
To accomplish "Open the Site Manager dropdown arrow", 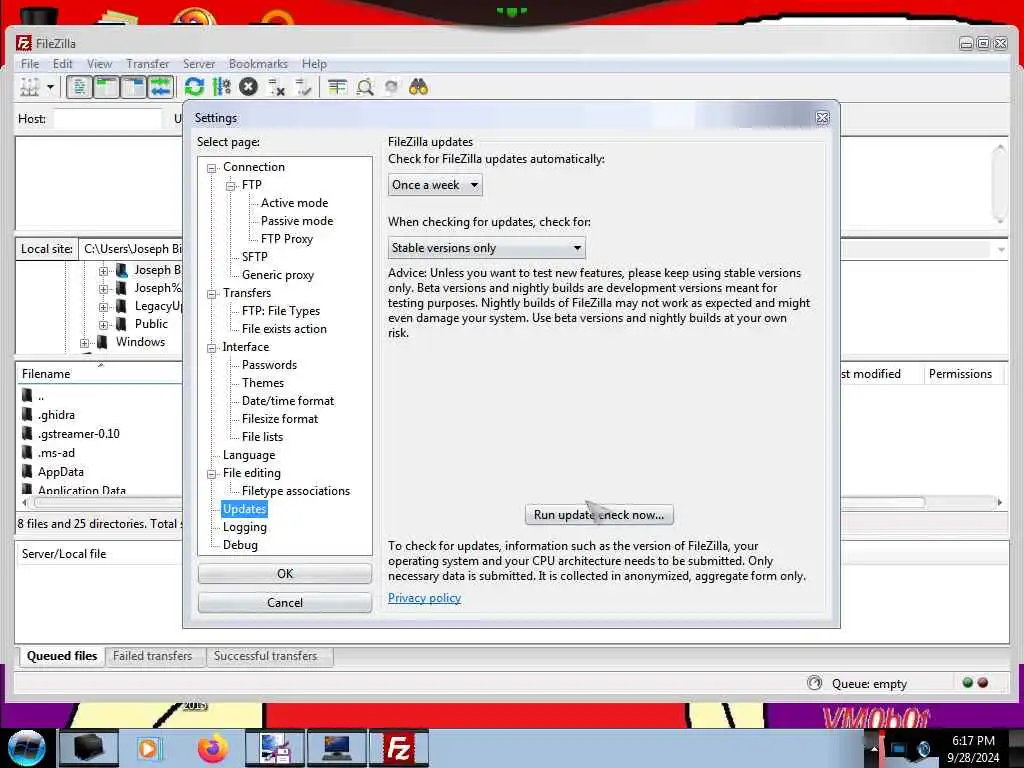I will pyautogui.click(x=50, y=87).
